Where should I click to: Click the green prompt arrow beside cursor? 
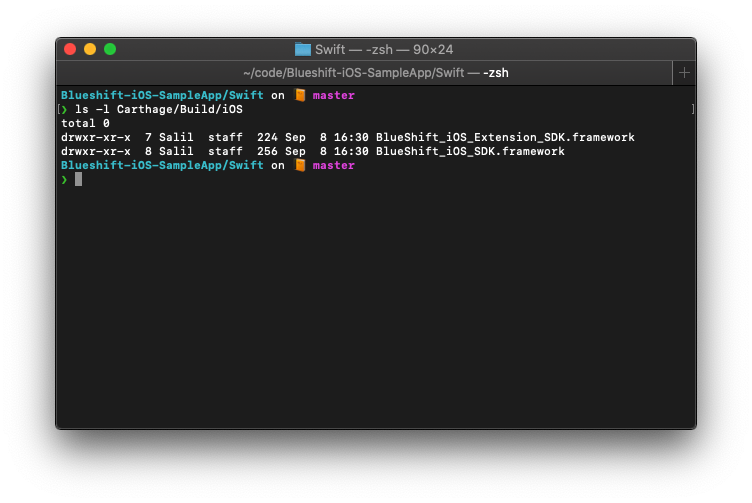[x=64, y=180]
